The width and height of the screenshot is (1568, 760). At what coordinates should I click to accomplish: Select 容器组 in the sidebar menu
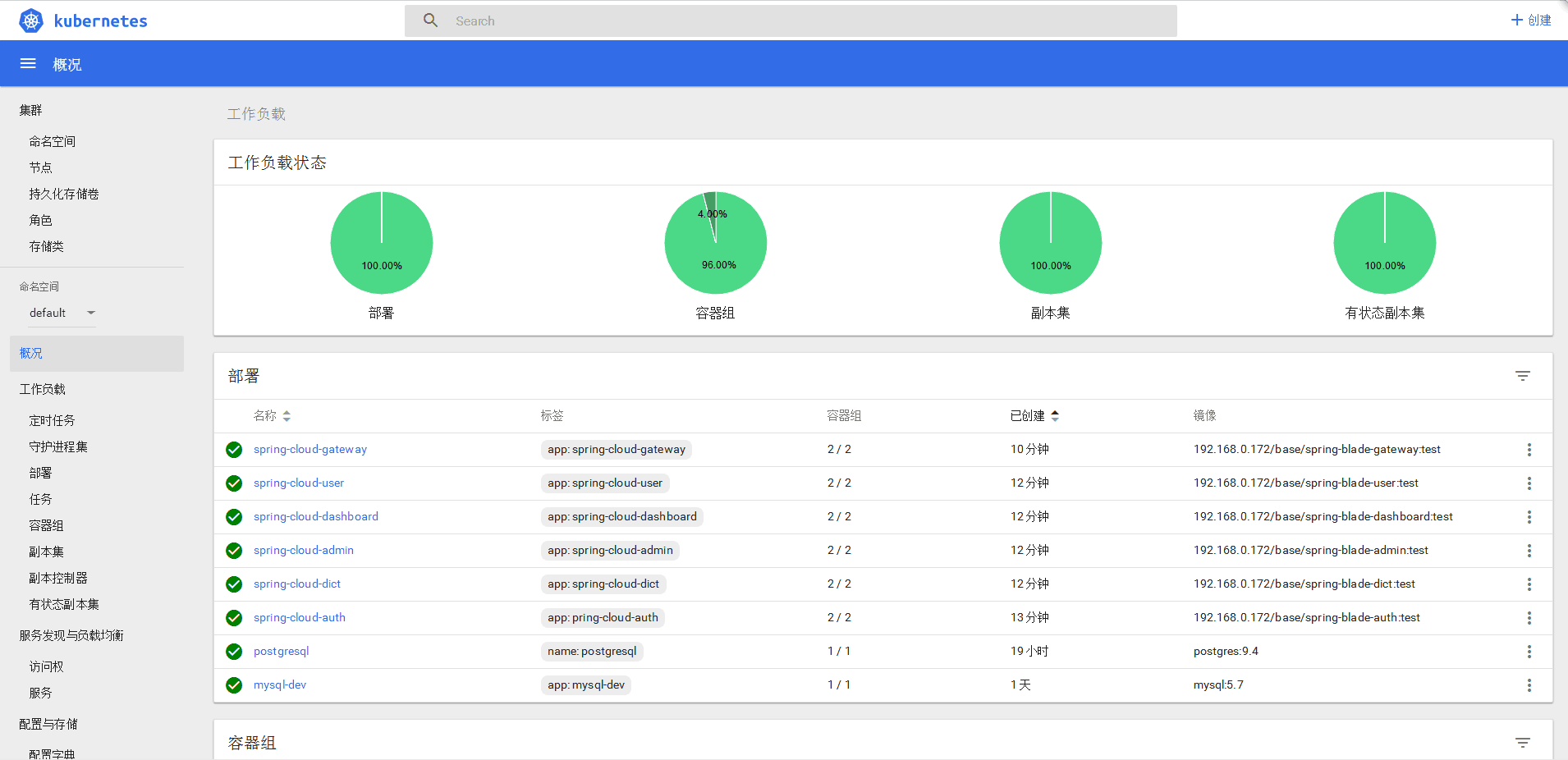point(46,525)
